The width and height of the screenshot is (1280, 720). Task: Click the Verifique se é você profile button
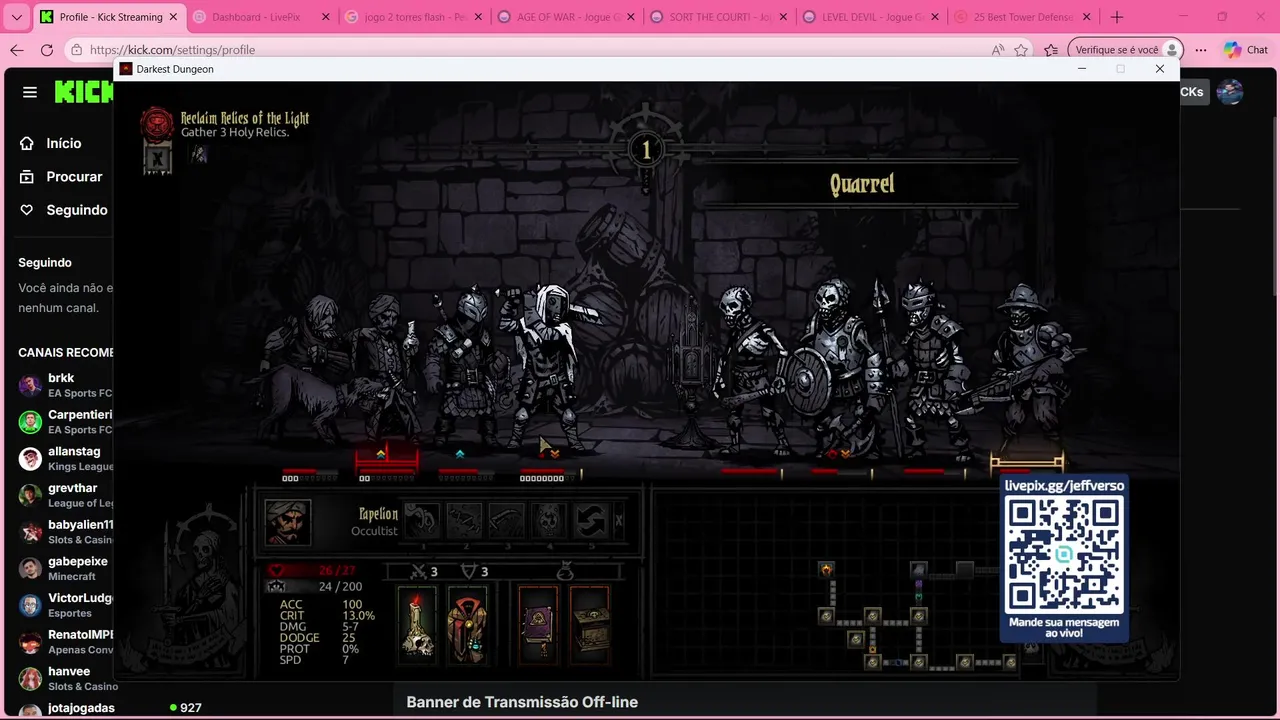pyautogui.click(x=1125, y=50)
